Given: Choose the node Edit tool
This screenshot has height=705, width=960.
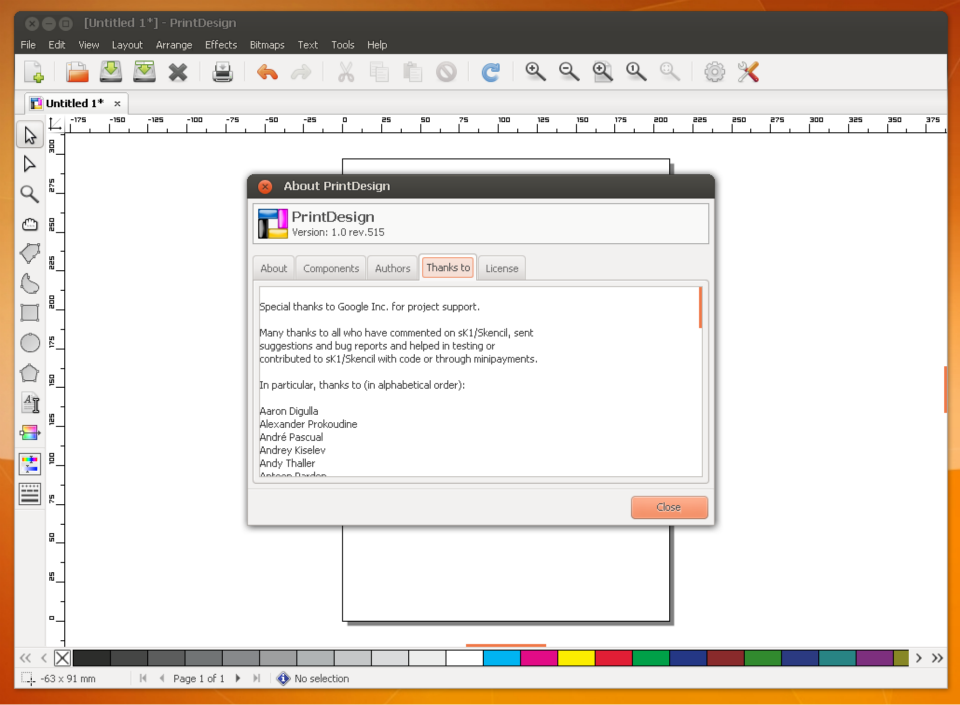Looking at the screenshot, I should [x=29, y=164].
